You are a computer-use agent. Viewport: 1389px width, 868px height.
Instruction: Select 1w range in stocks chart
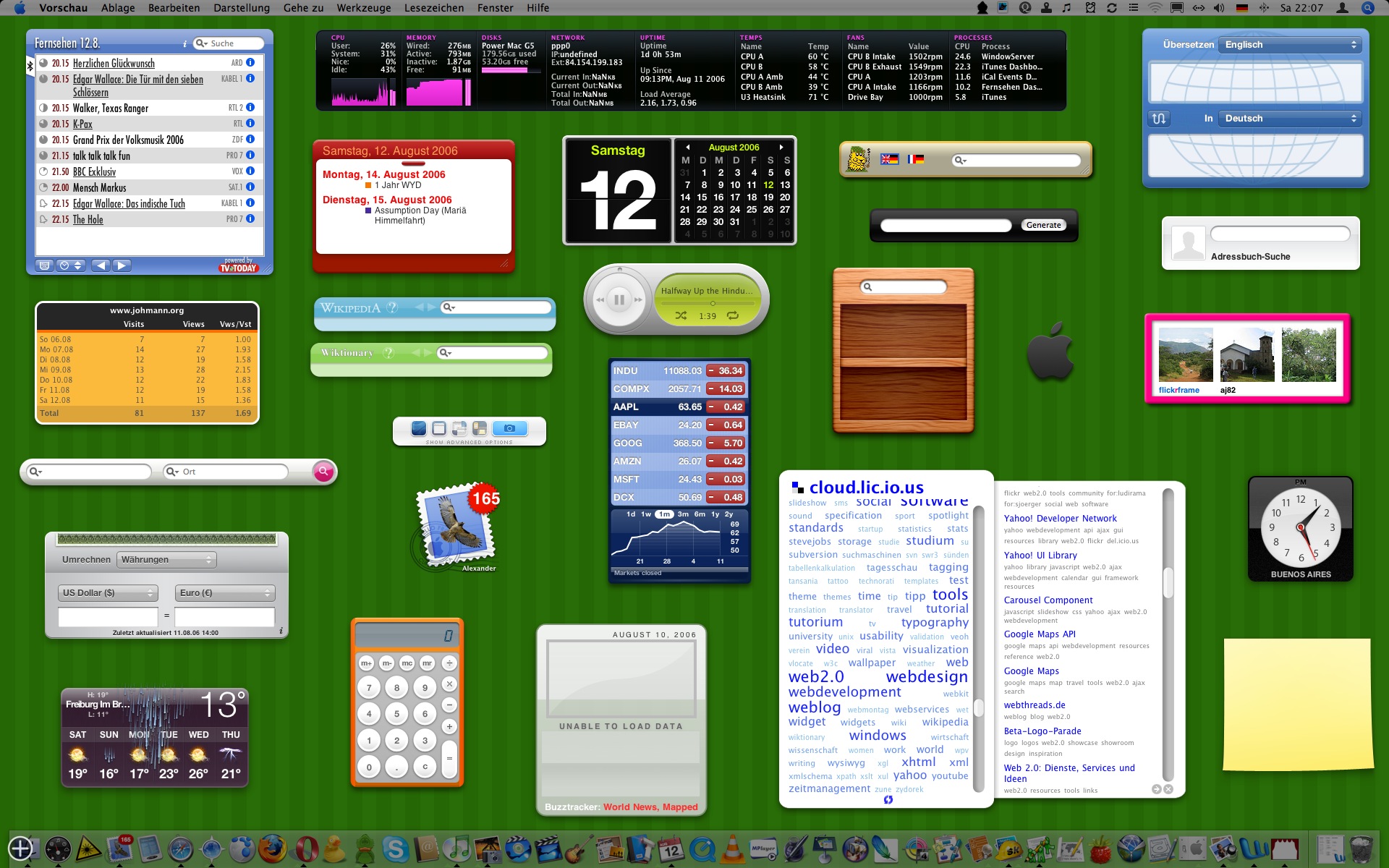click(x=646, y=514)
